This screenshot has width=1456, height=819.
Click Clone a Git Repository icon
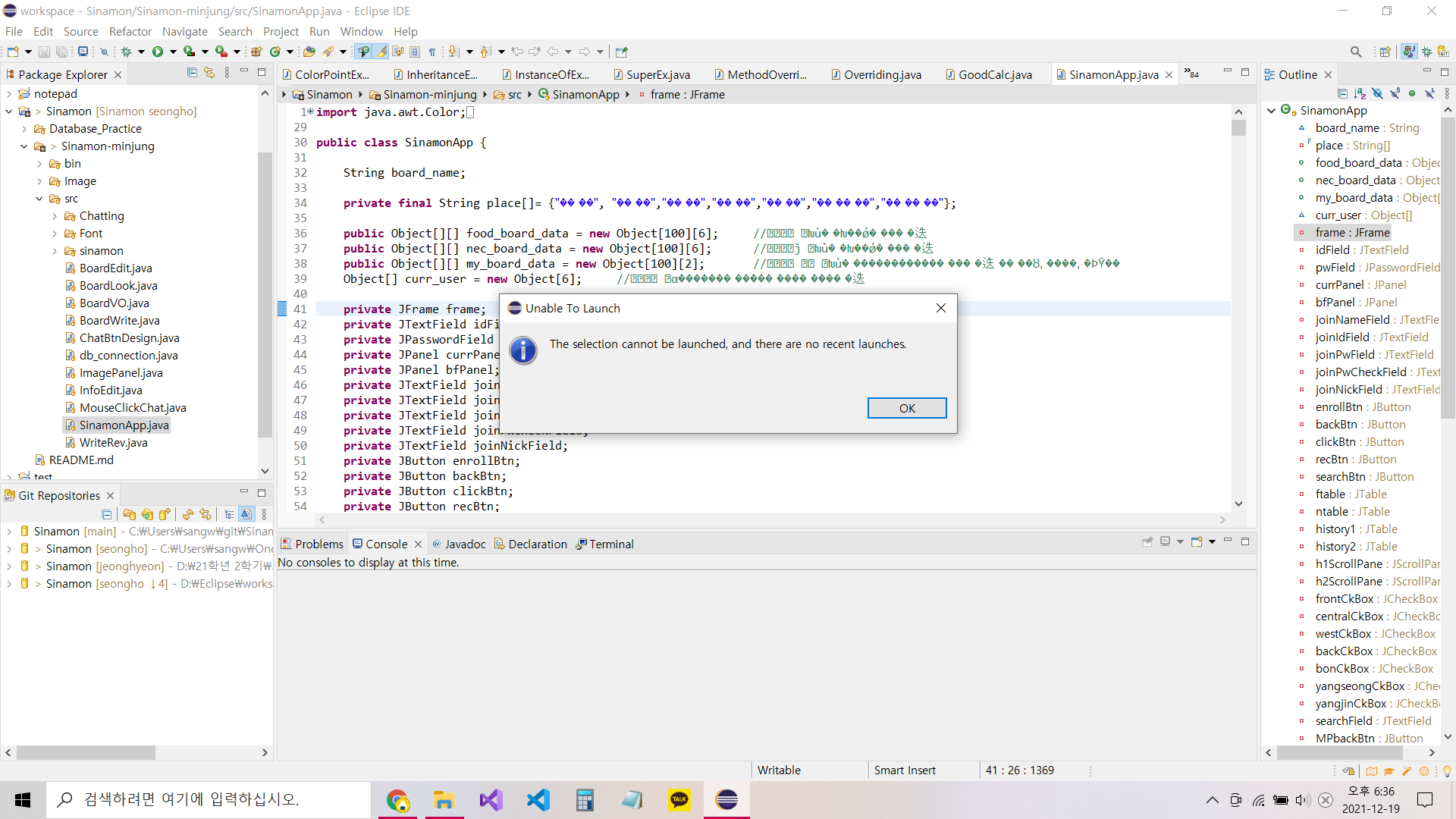click(146, 514)
